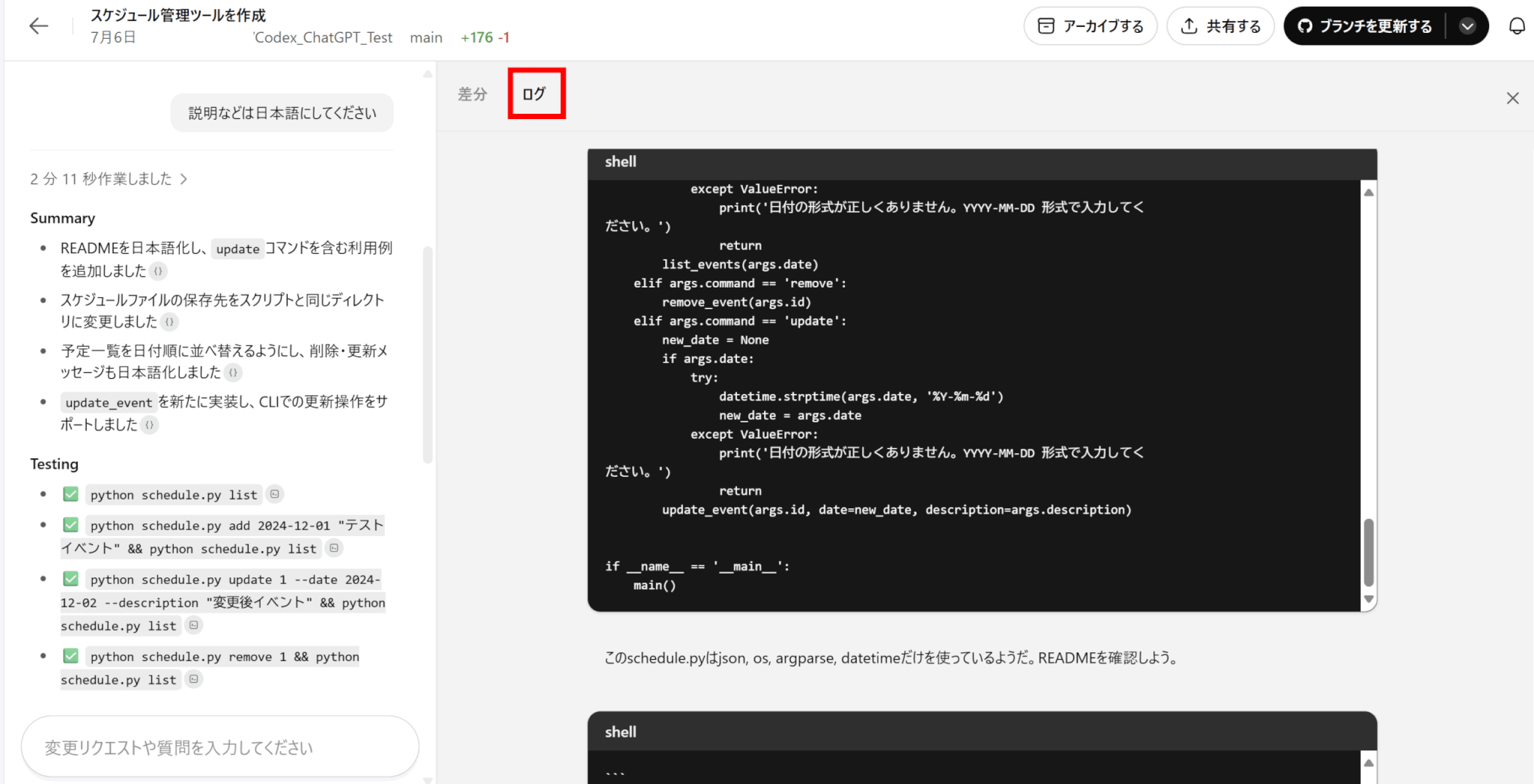
Task: Focus the 変更リクエストや質問を入力してください input
Action: (219, 747)
